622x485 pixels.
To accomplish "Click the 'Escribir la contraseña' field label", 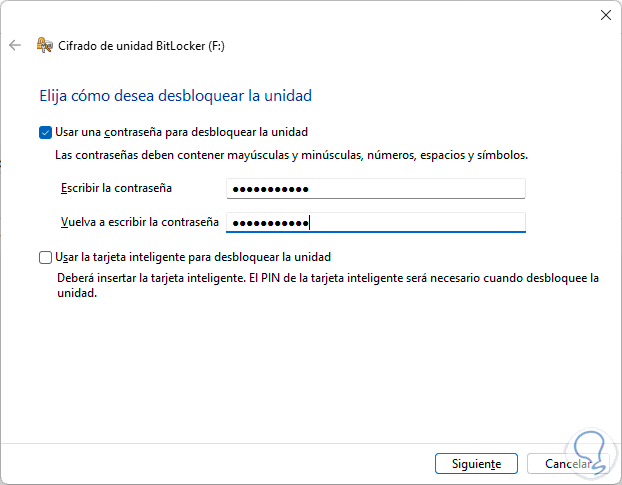I will point(116,188).
